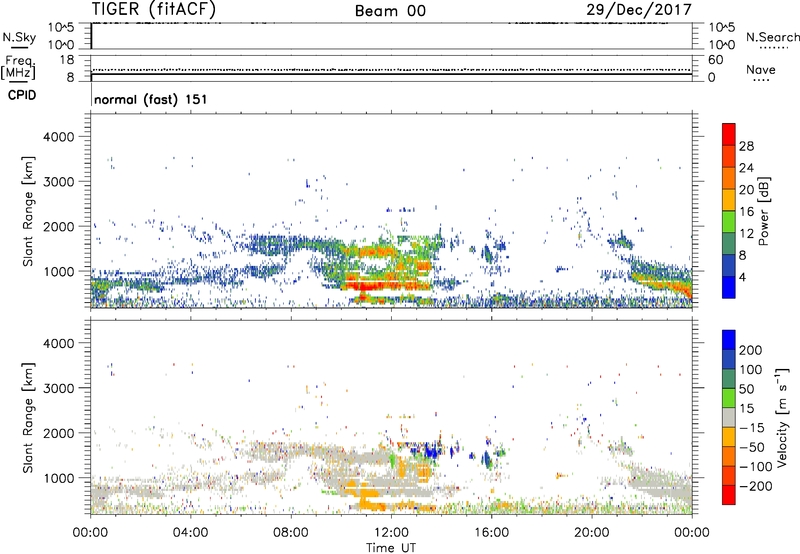Viewport: 800px width, 554px height.
Task: Pick the gray segment of the velocity color bar
Action: (x=729, y=417)
